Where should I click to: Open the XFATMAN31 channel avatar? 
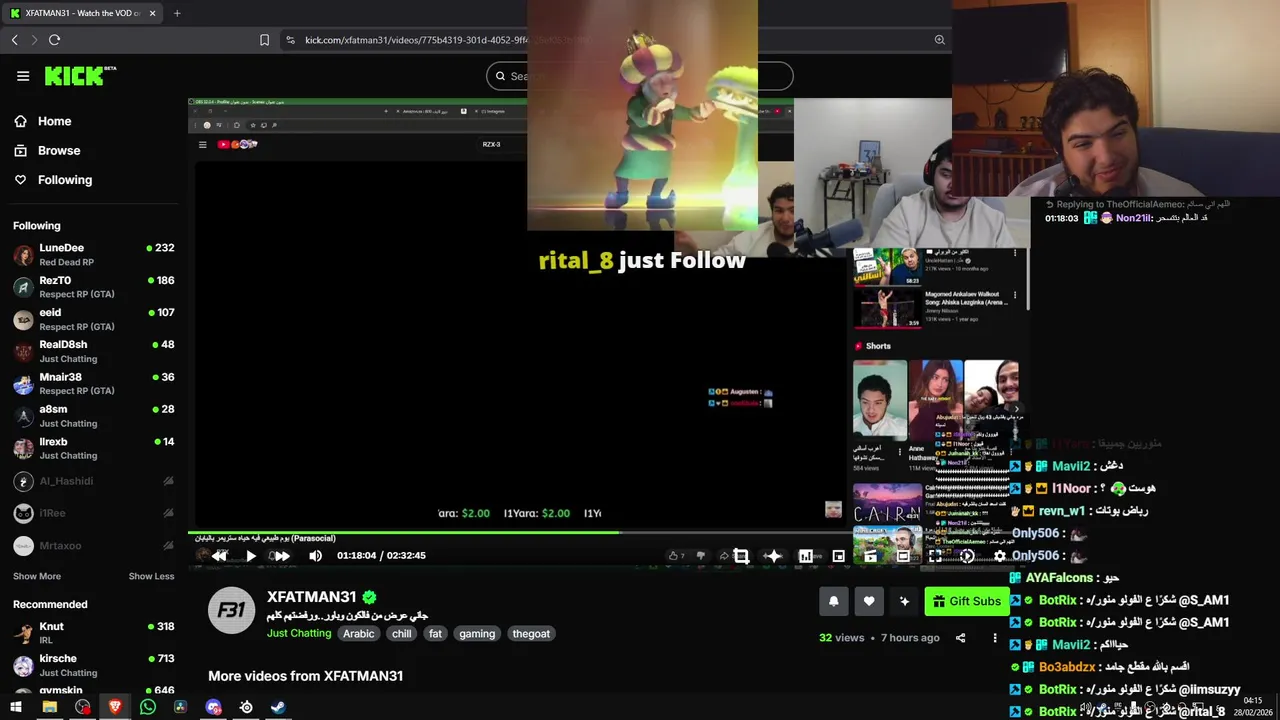(231, 610)
